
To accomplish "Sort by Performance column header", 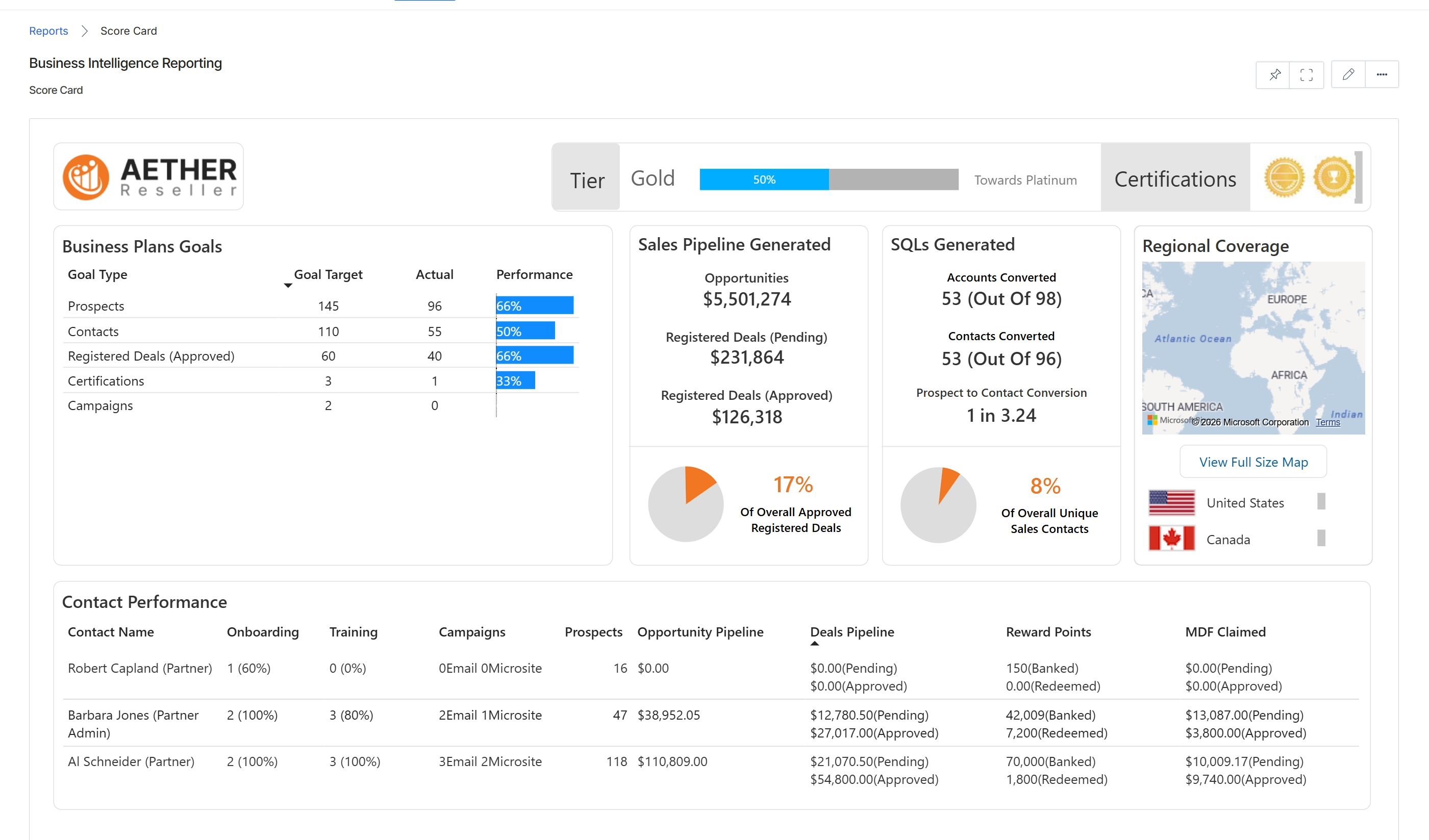I will 534,275.
